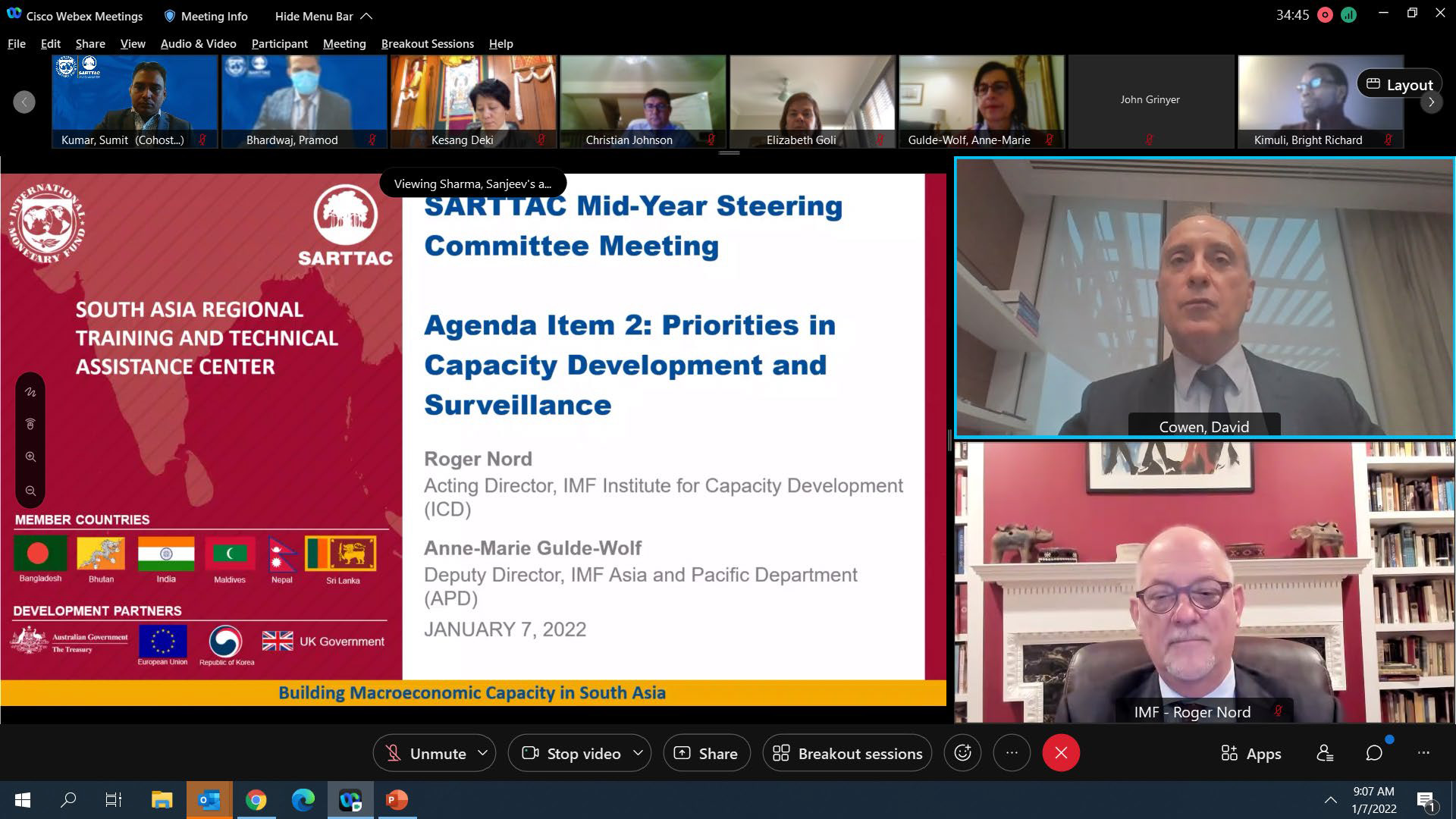Expand video options arrow next to Stop video

(638, 753)
